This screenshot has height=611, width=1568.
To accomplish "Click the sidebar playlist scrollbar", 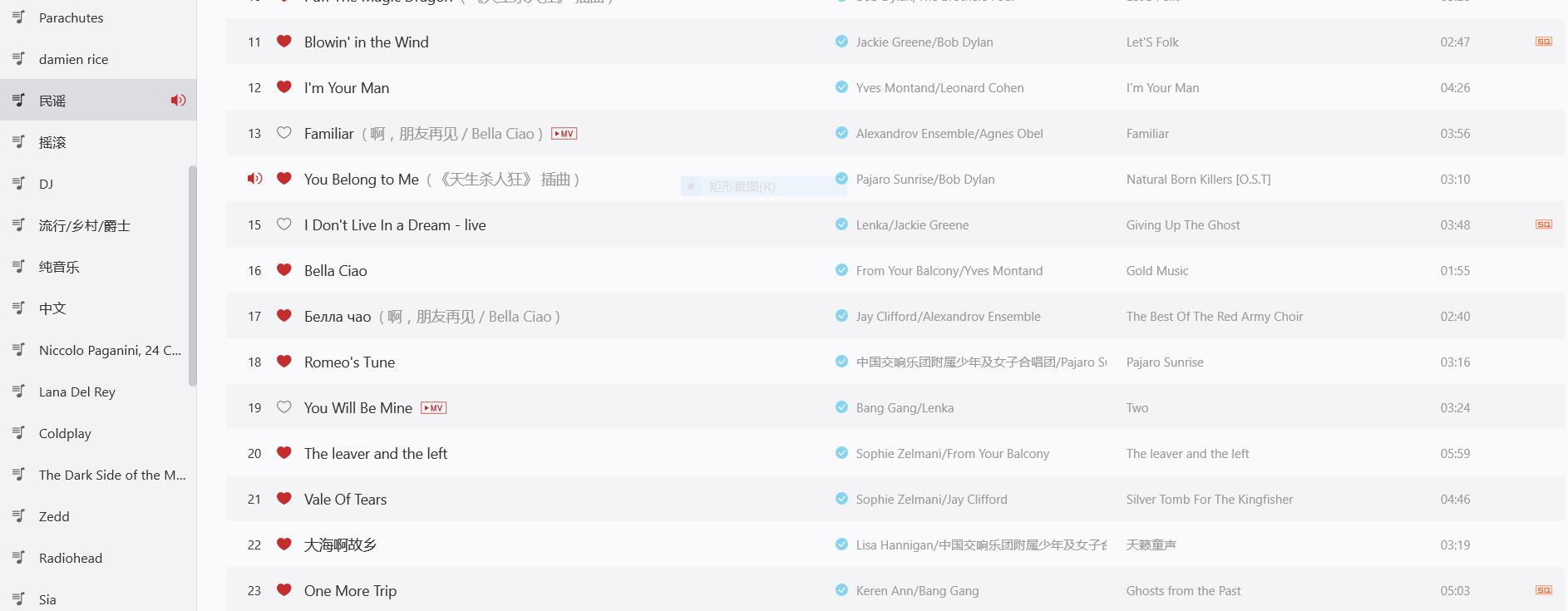I will [x=193, y=276].
